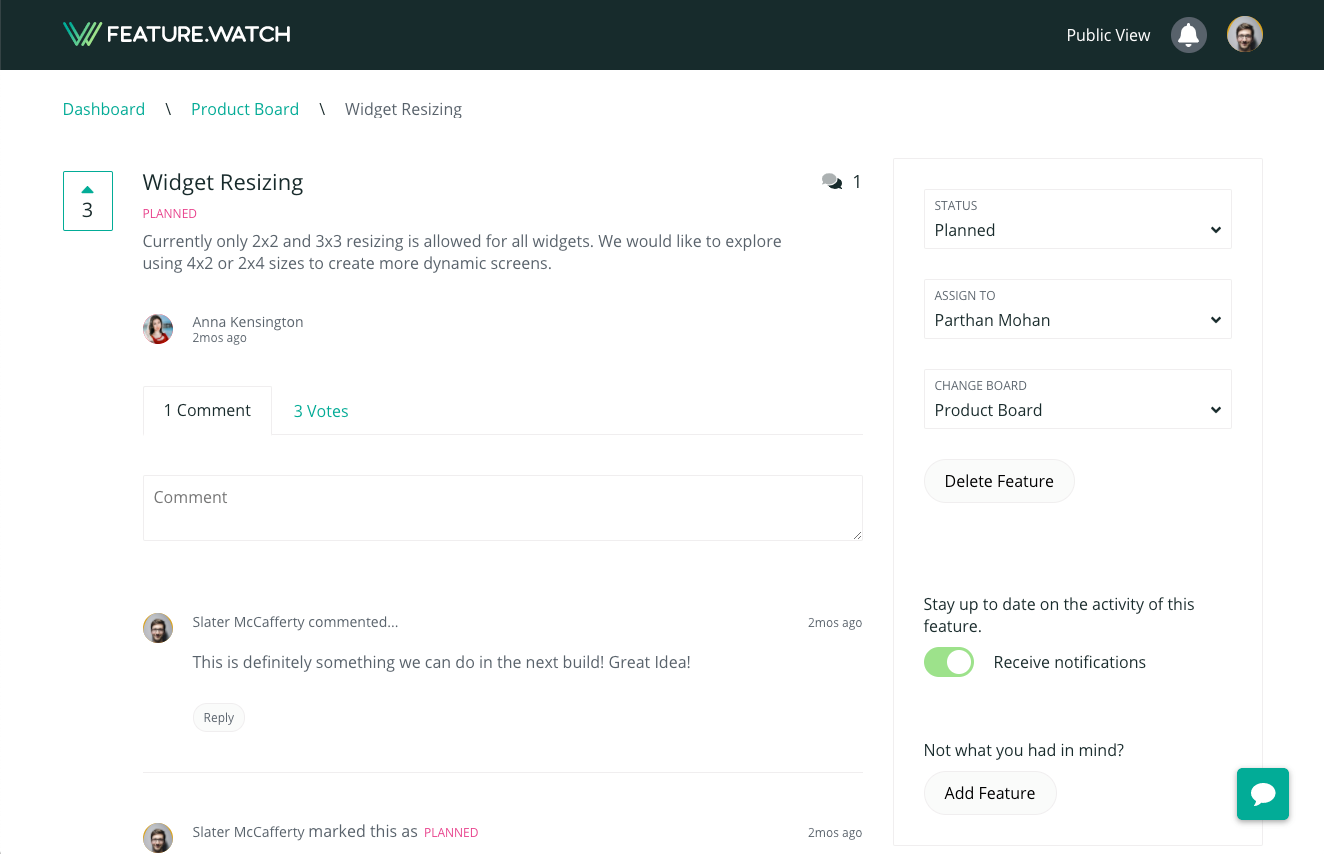Click the Add Feature button
1324x854 pixels.
[x=989, y=793]
